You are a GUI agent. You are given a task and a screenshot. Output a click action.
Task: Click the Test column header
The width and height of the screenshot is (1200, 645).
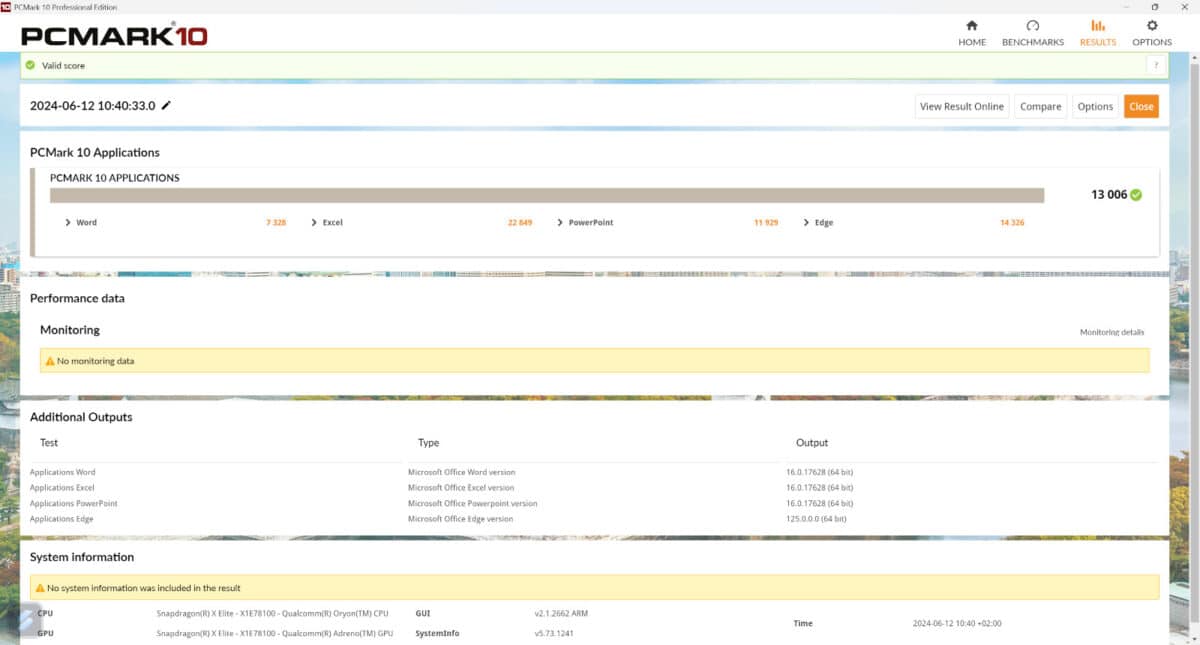pos(49,442)
